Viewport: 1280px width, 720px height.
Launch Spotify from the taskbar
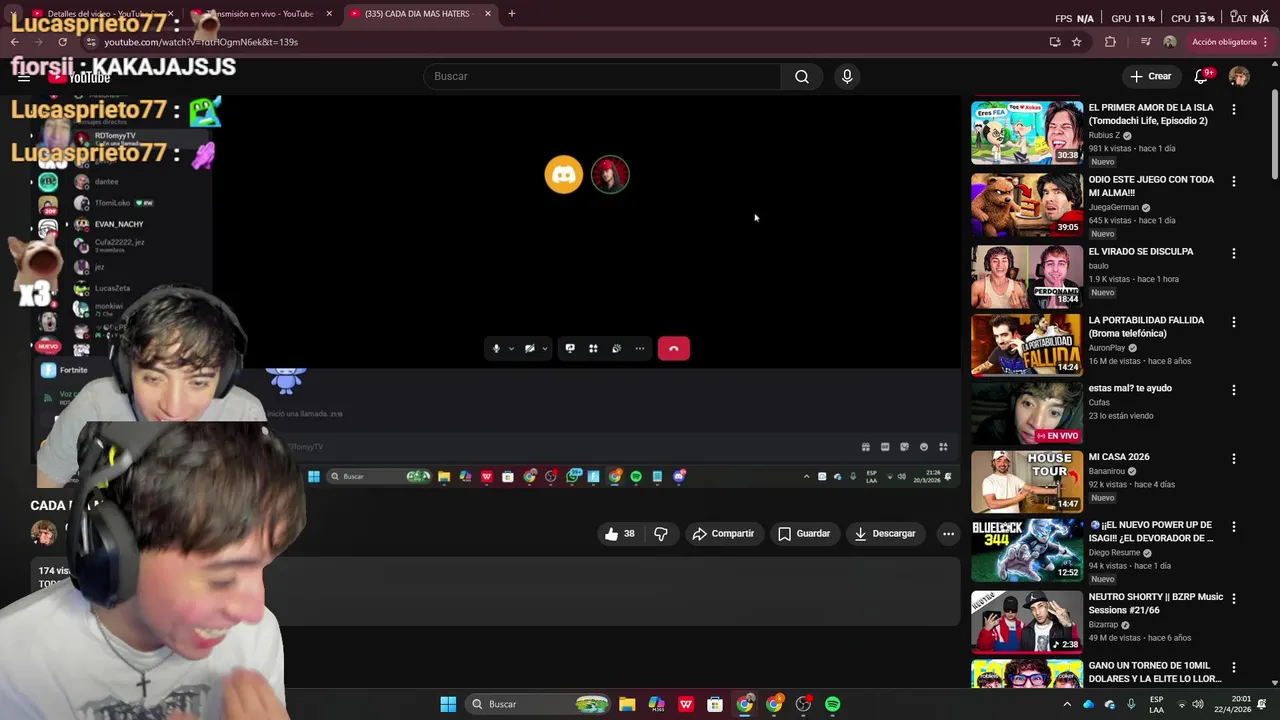833,704
